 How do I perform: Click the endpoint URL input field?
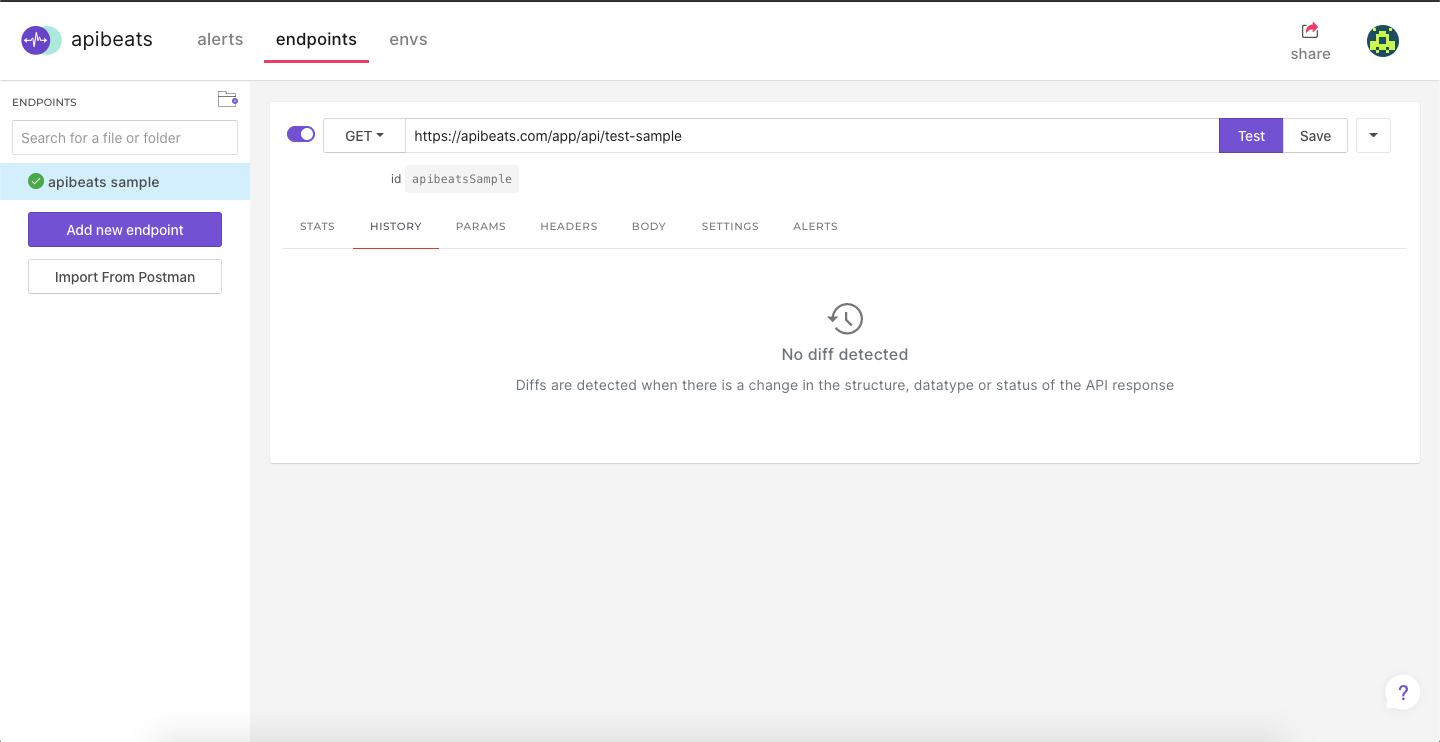812,136
